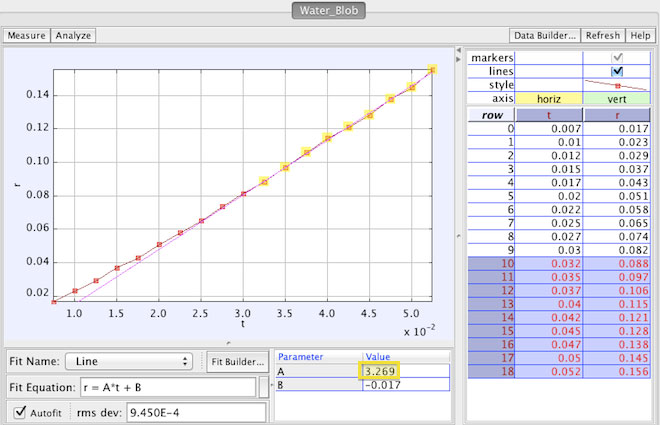Viewport: 660px width, 425px height.
Task: Toggle the markers checkbox for column r
Action: tap(617, 58)
